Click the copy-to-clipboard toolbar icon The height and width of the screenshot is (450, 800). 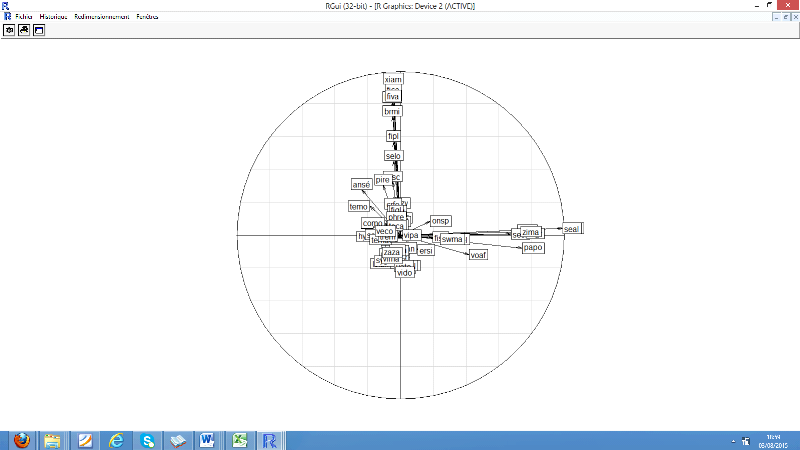pos(10,30)
